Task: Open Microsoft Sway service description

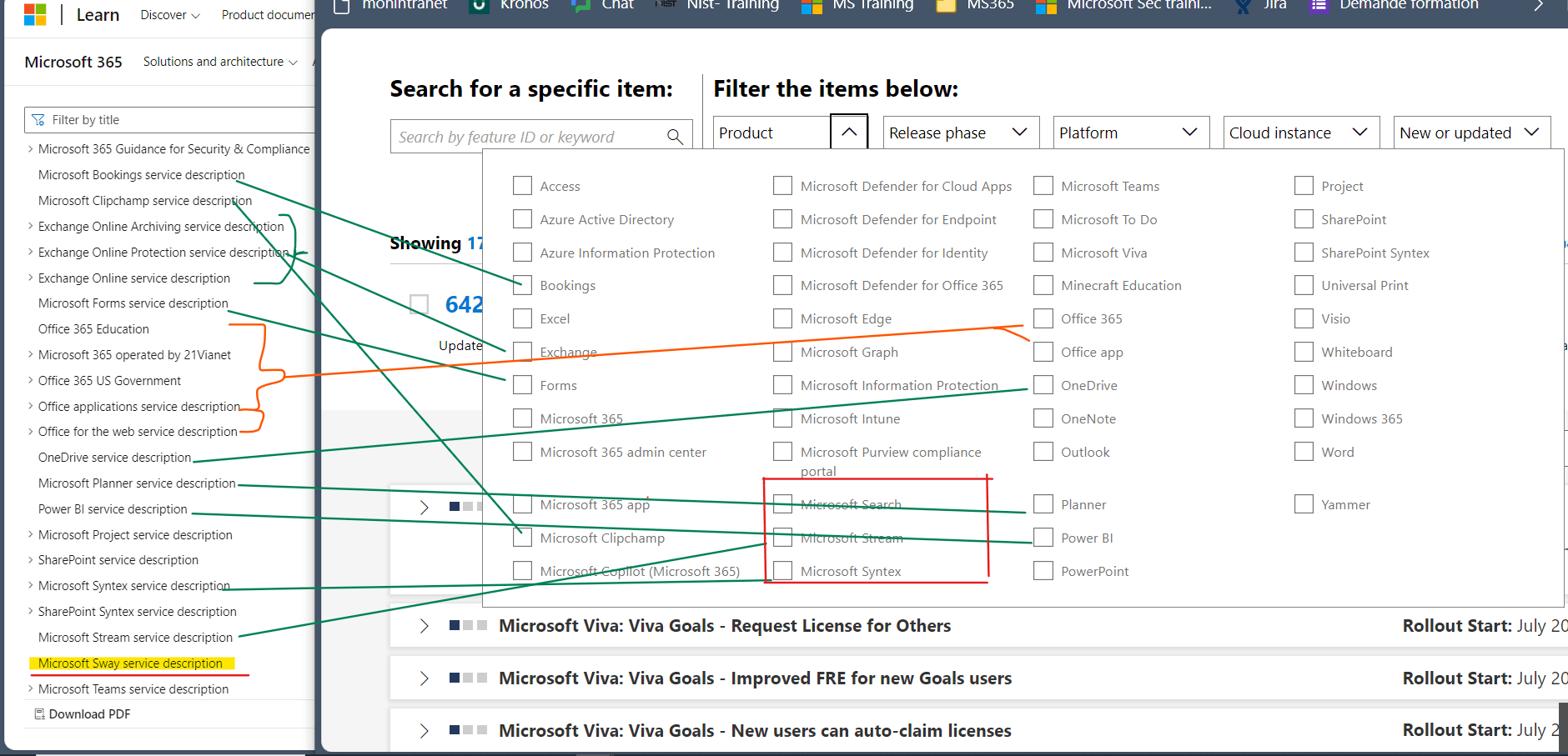Action: point(130,663)
